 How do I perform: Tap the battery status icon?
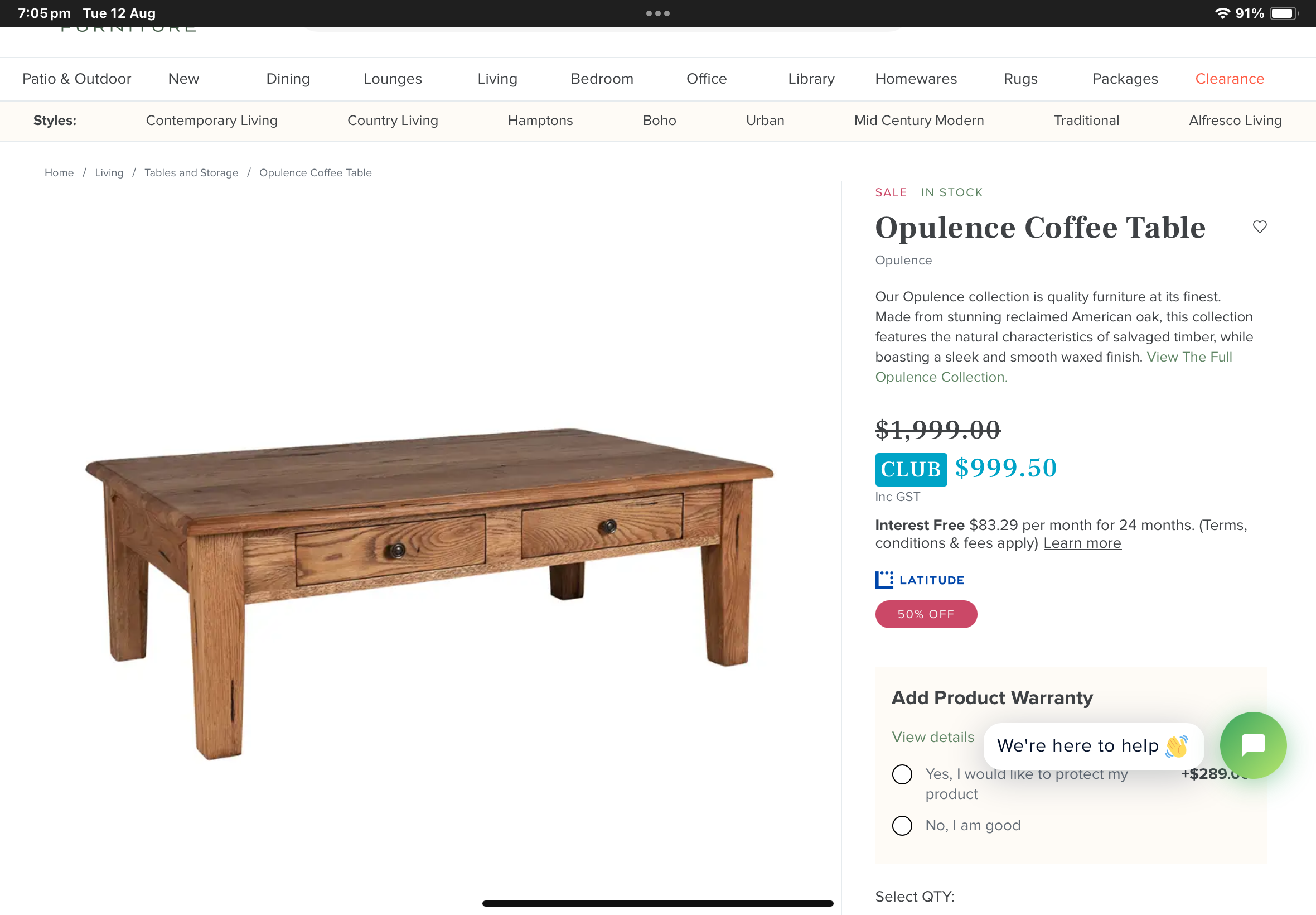(1284, 13)
